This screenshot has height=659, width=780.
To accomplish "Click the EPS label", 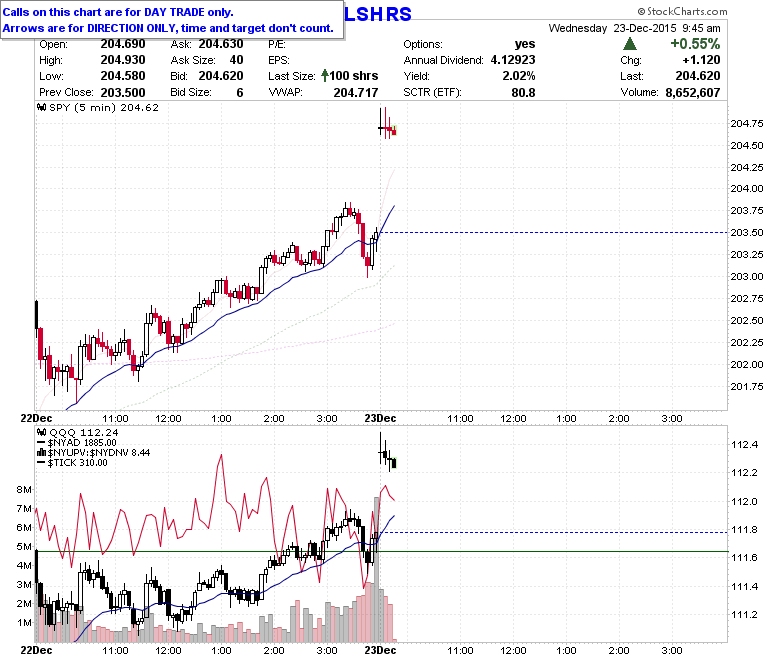I will 279,60.
